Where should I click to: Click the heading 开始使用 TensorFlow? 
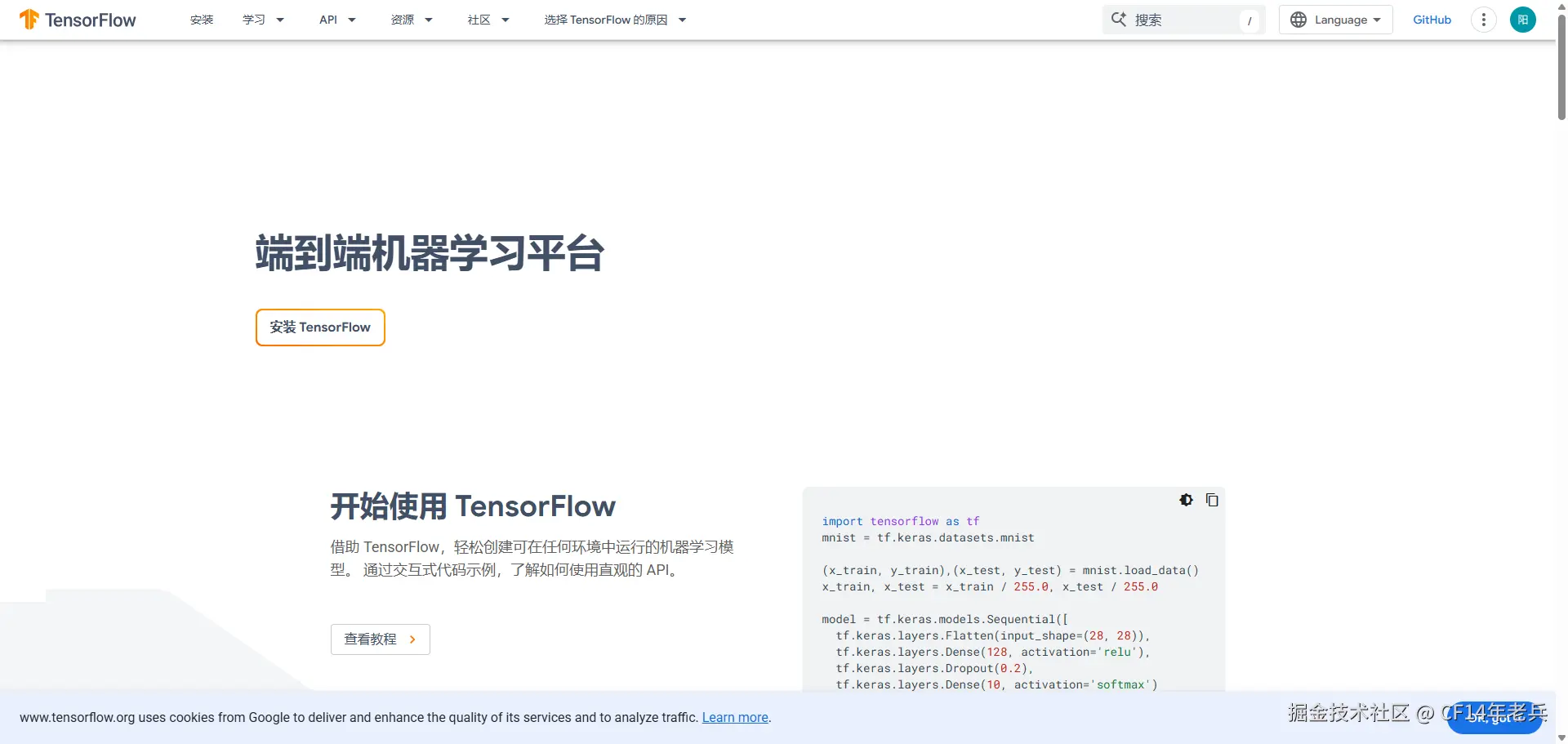[473, 506]
